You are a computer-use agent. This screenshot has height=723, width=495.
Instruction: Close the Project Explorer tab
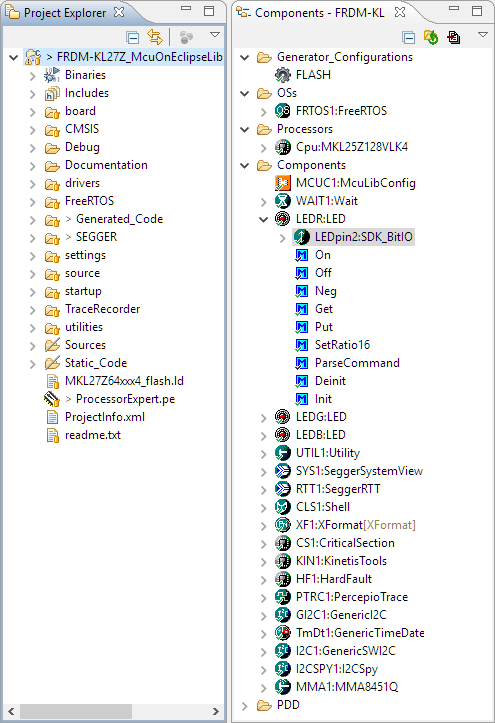119,12
